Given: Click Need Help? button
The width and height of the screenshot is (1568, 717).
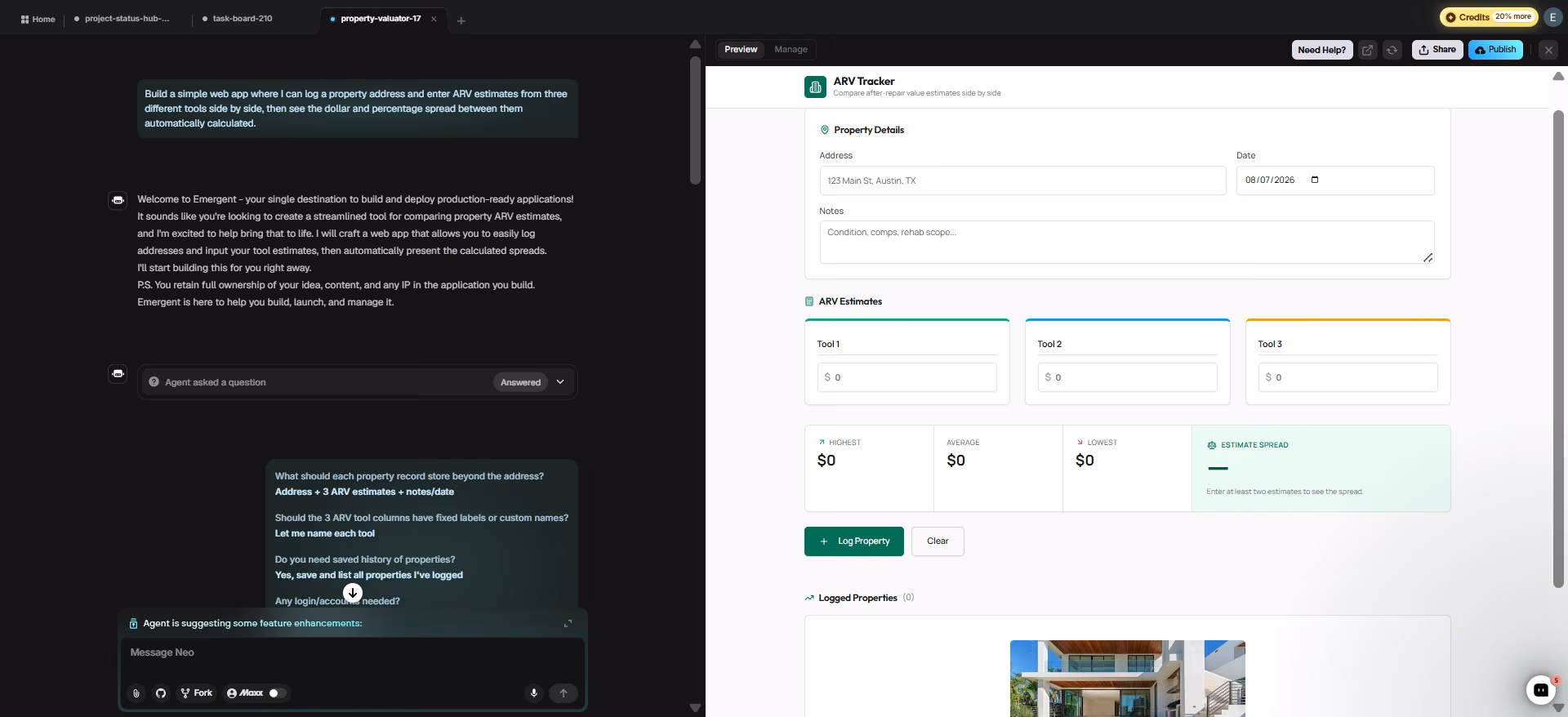Looking at the screenshot, I should coord(1321,50).
